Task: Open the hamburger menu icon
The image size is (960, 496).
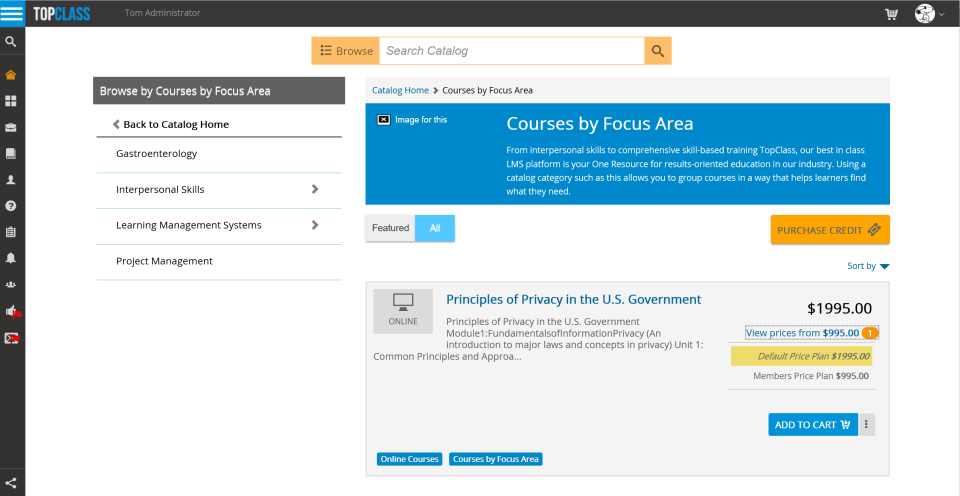Action: point(12,13)
